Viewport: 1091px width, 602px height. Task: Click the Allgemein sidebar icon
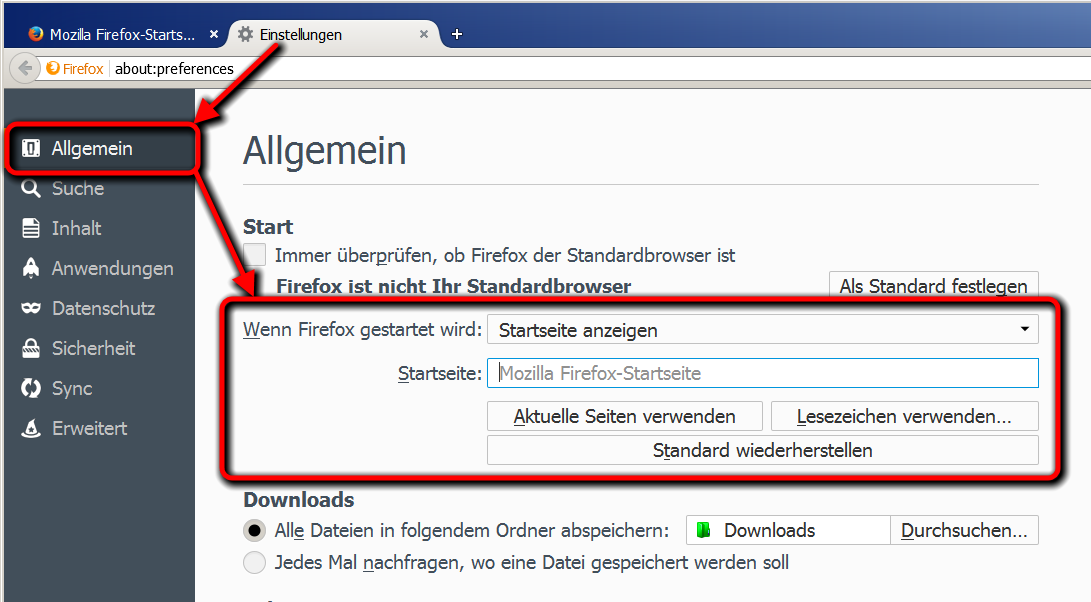coord(31,148)
